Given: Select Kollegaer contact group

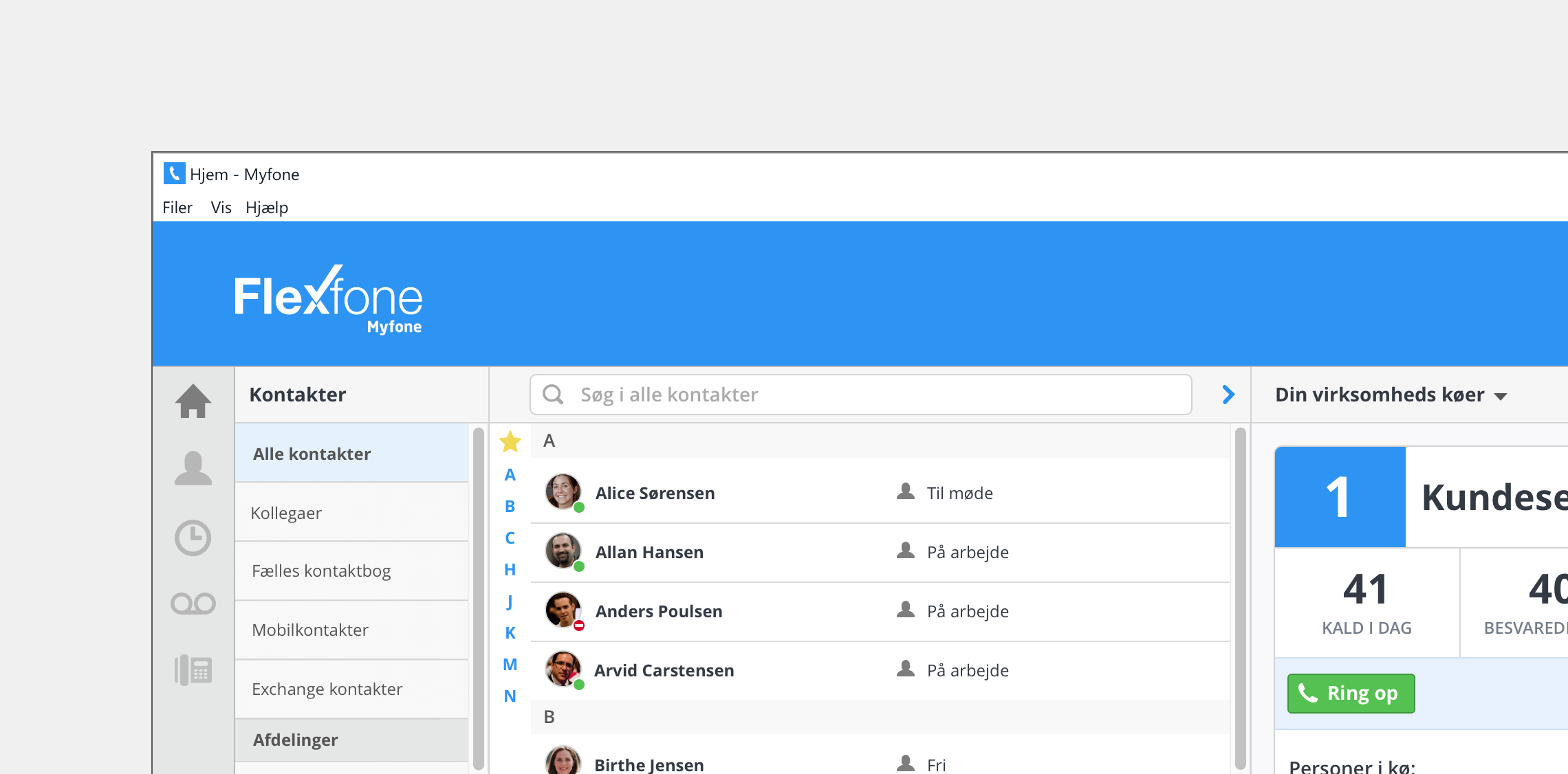Looking at the screenshot, I should tap(351, 513).
